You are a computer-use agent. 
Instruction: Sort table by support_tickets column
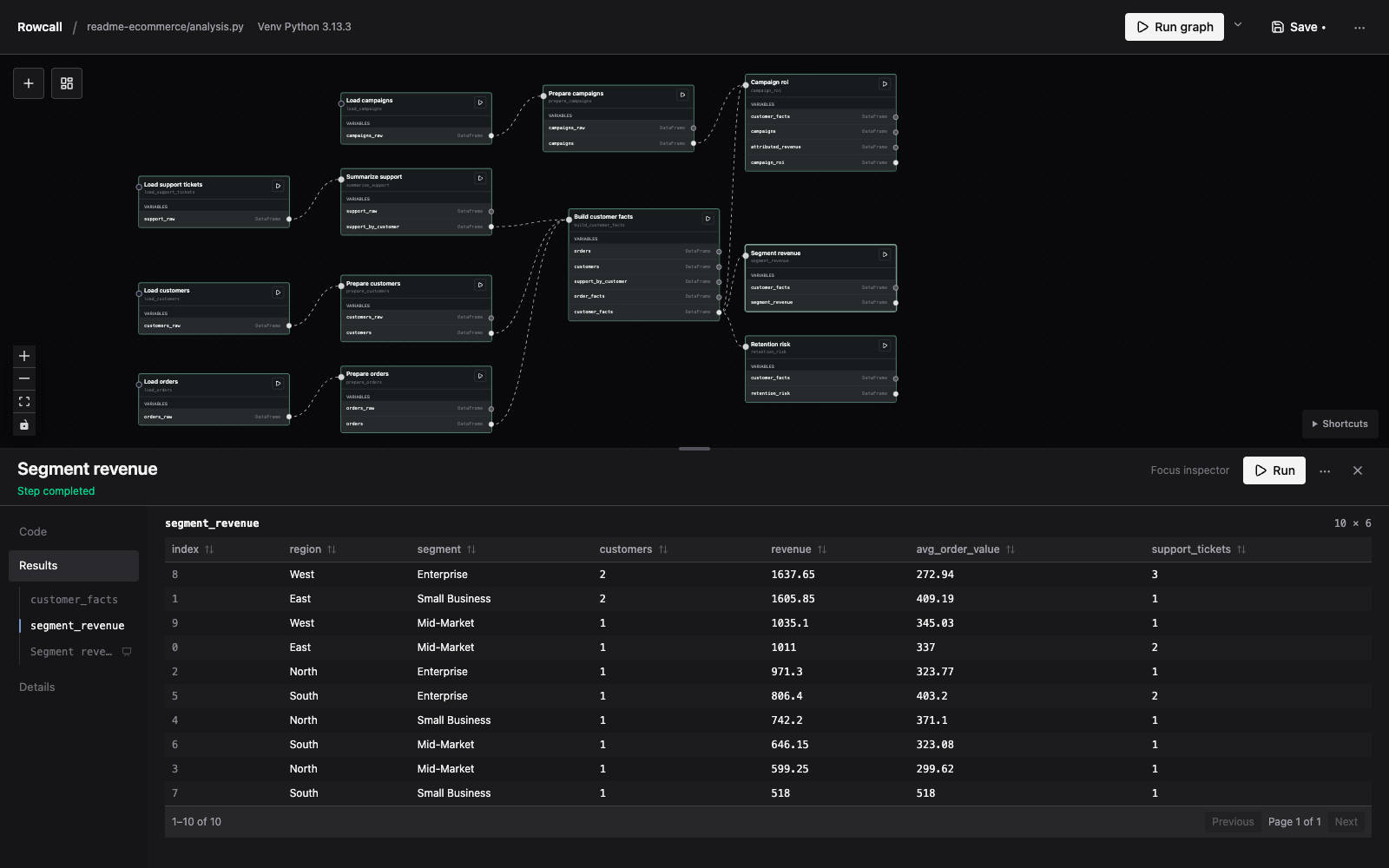coord(1199,549)
